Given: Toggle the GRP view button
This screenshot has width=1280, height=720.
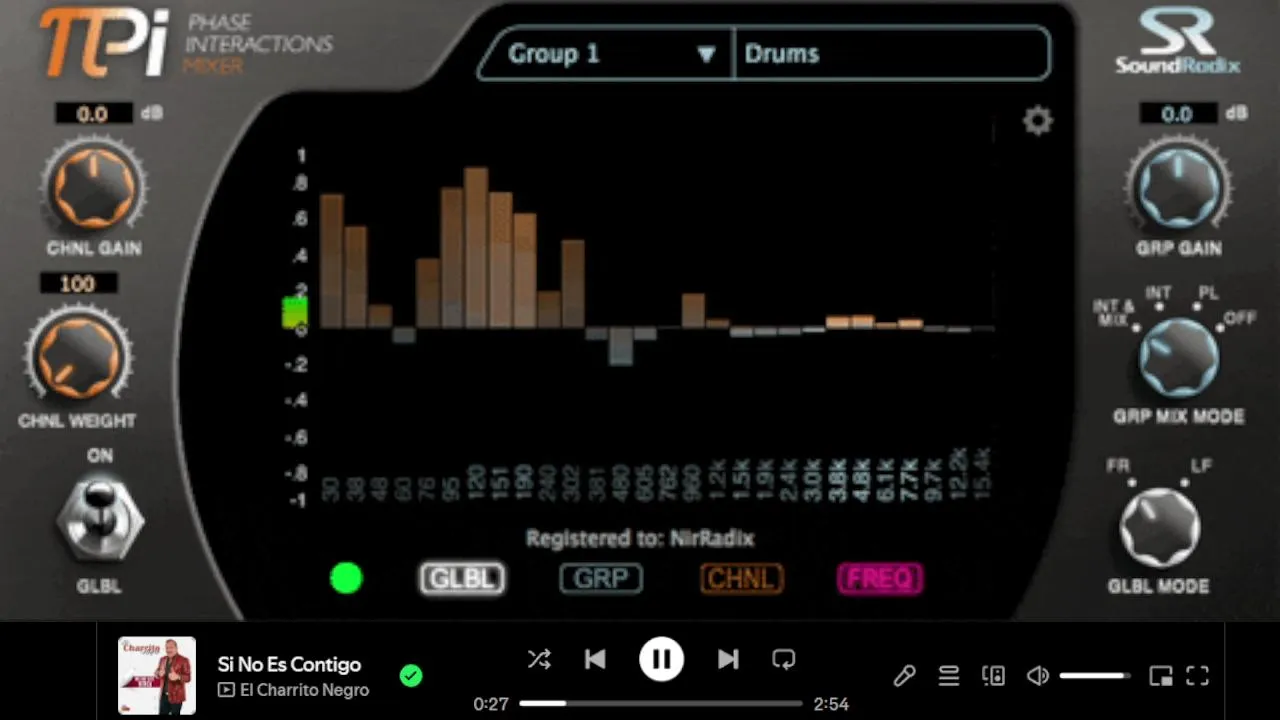Looking at the screenshot, I should click(x=601, y=578).
